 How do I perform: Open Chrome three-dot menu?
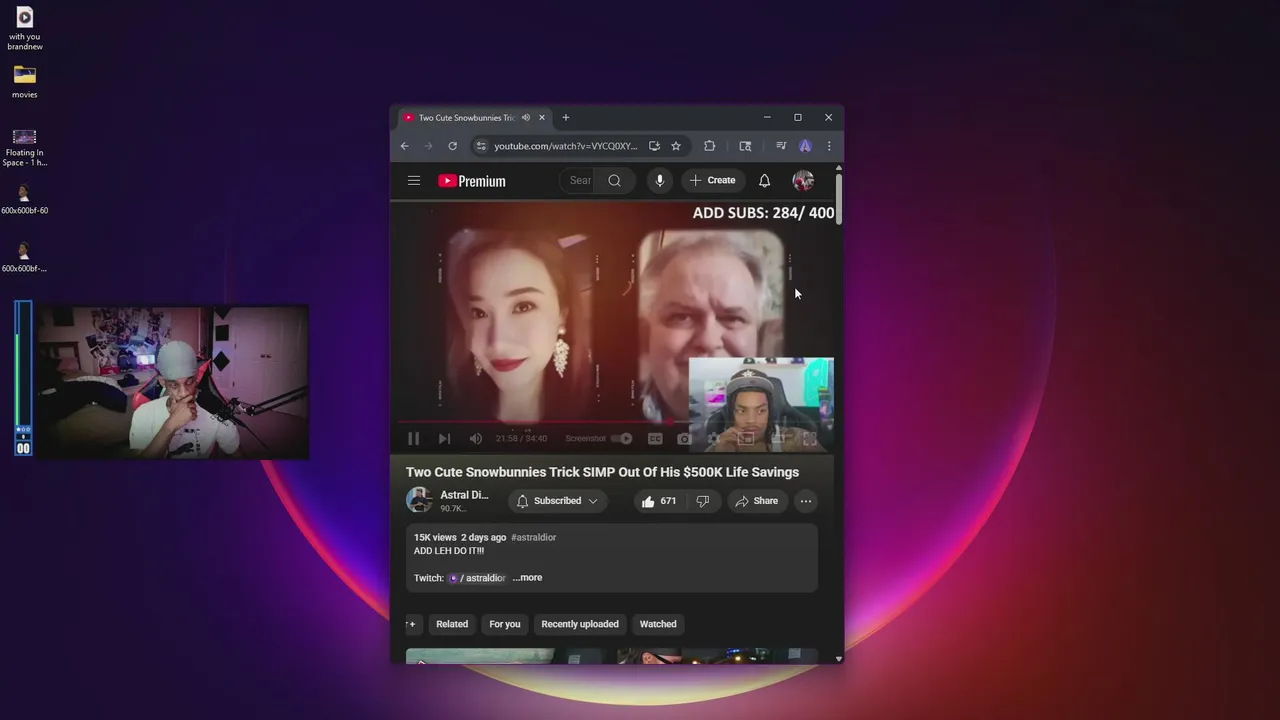tap(829, 146)
